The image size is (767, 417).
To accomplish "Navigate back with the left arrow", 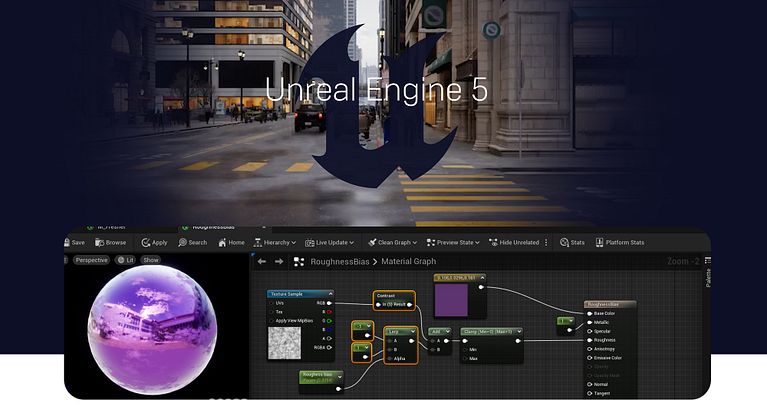I will click(x=261, y=262).
